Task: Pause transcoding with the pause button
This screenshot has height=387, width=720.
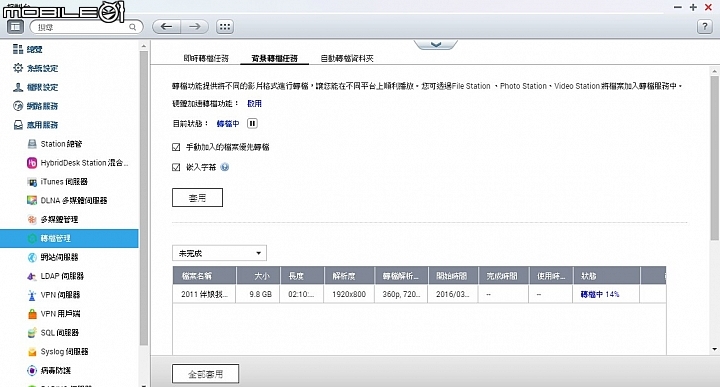Action: point(252,123)
